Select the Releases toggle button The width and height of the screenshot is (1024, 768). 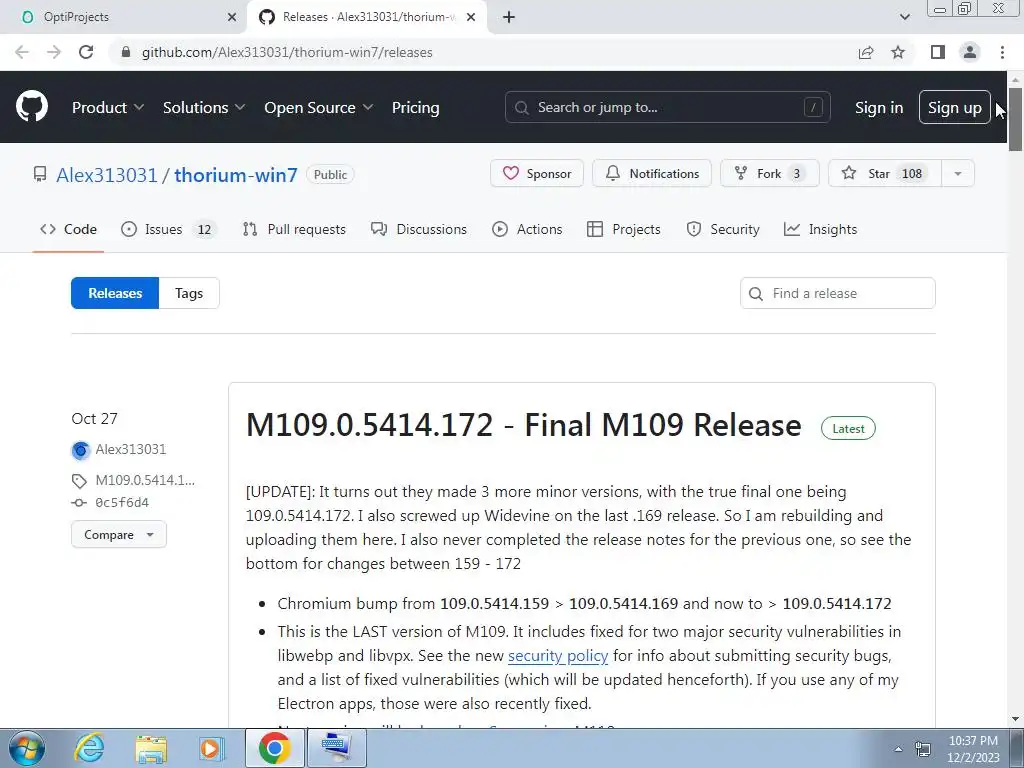[x=115, y=293]
